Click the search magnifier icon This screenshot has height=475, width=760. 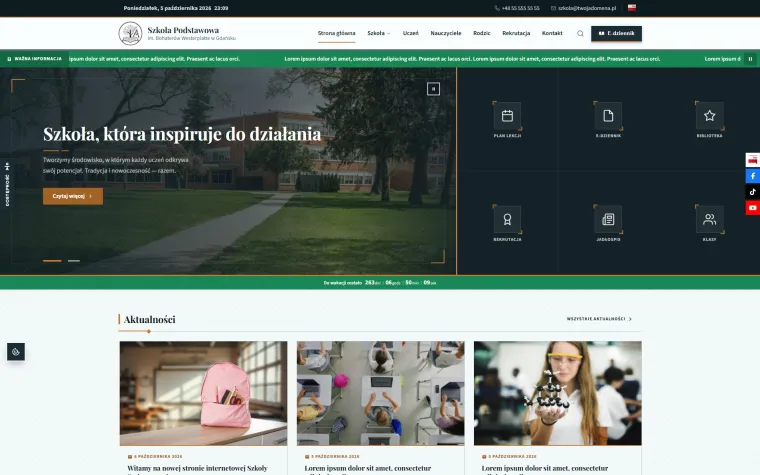click(x=580, y=33)
